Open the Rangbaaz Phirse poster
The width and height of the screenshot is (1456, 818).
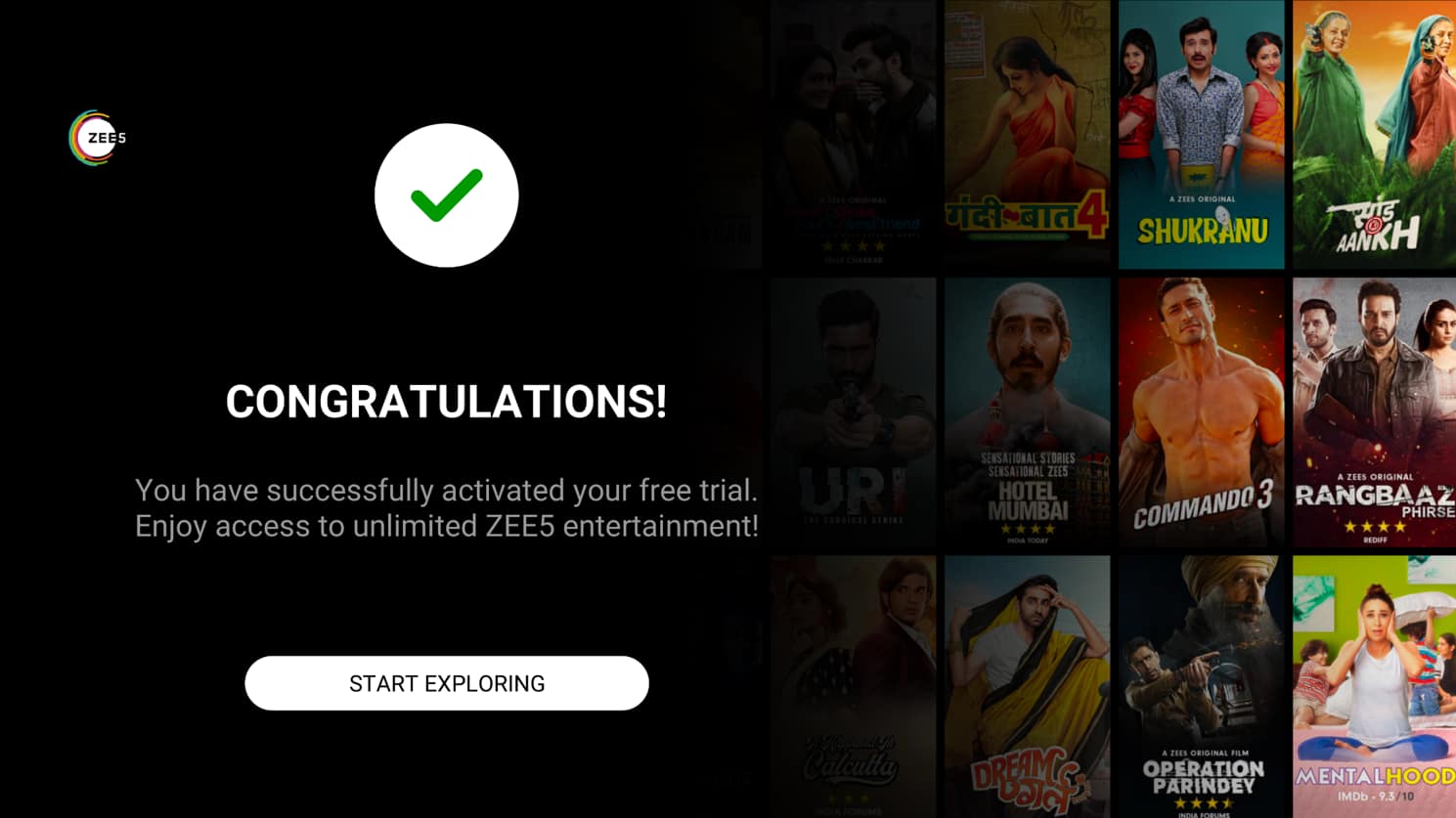pyautogui.click(x=1374, y=412)
